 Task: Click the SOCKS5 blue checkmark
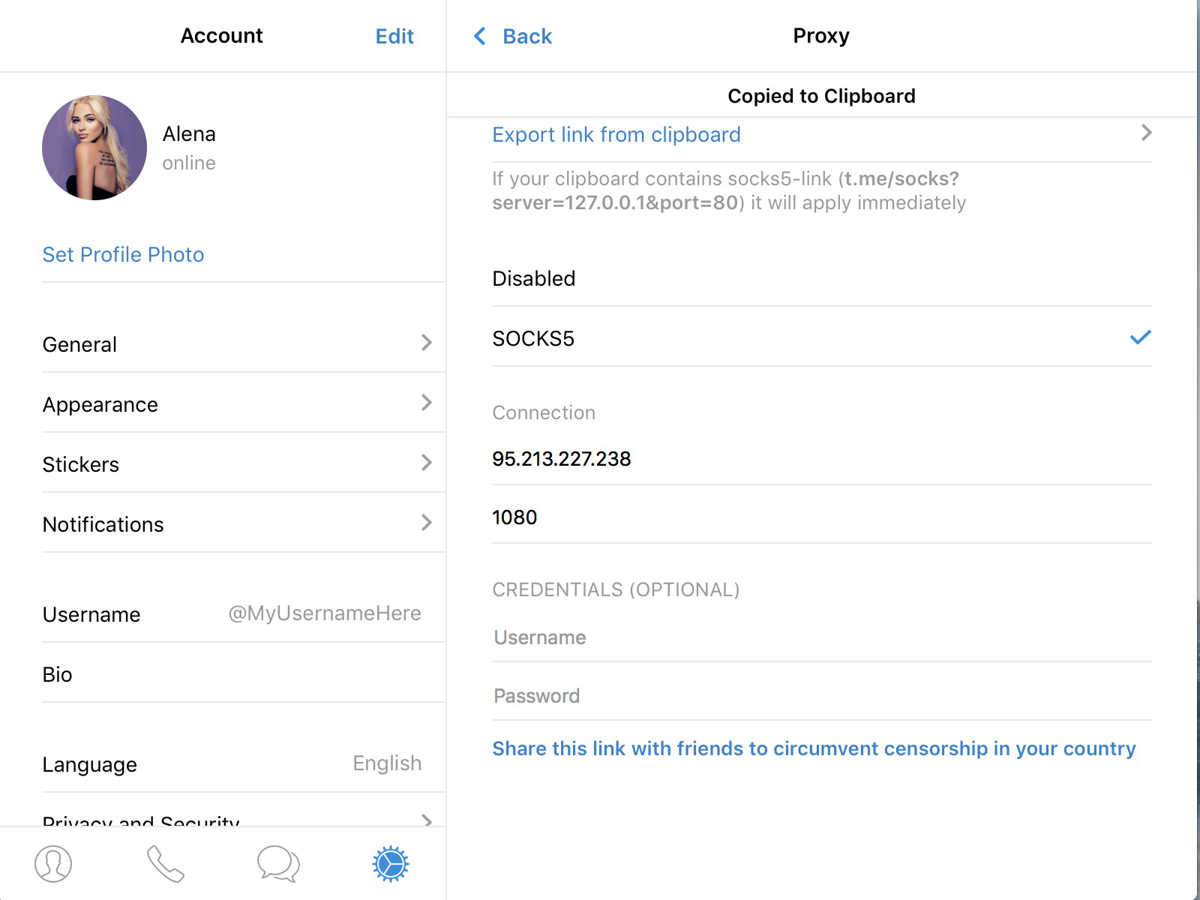click(1140, 338)
